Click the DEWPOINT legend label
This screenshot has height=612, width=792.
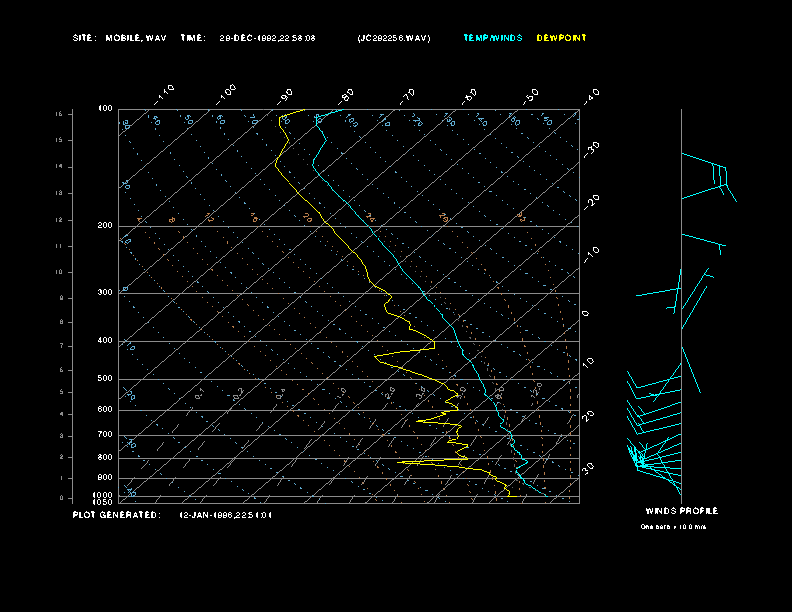pyautogui.click(x=561, y=38)
